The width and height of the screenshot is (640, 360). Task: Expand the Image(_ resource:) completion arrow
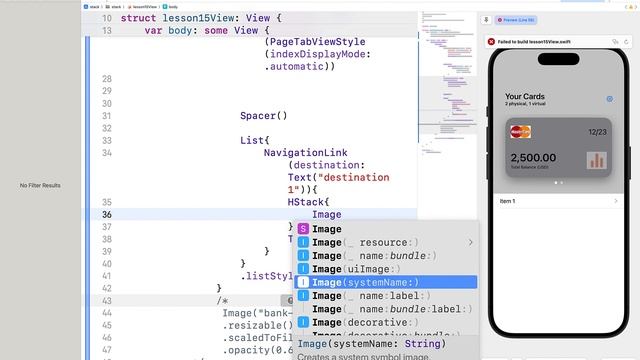pyautogui.click(x=471, y=242)
